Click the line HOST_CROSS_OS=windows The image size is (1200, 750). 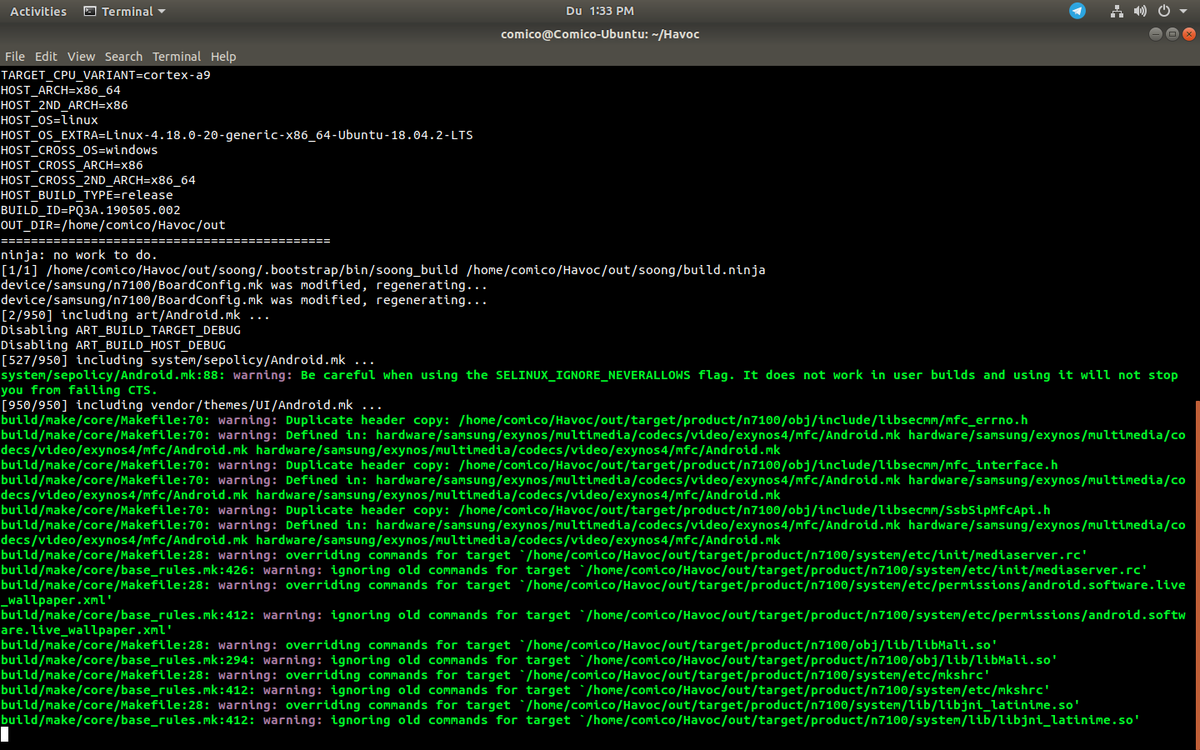pos(79,150)
